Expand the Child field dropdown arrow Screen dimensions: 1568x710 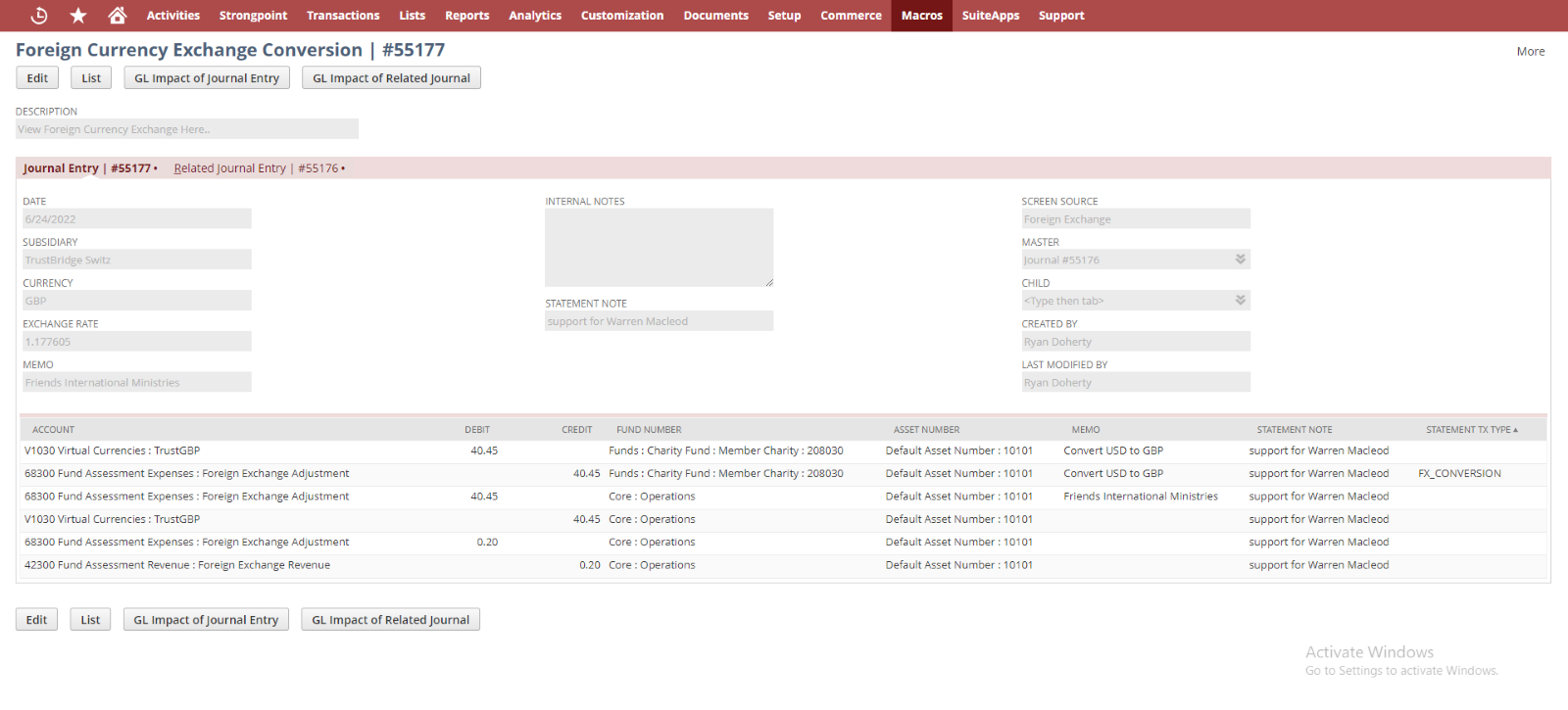pyautogui.click(x=1240, y=301)
